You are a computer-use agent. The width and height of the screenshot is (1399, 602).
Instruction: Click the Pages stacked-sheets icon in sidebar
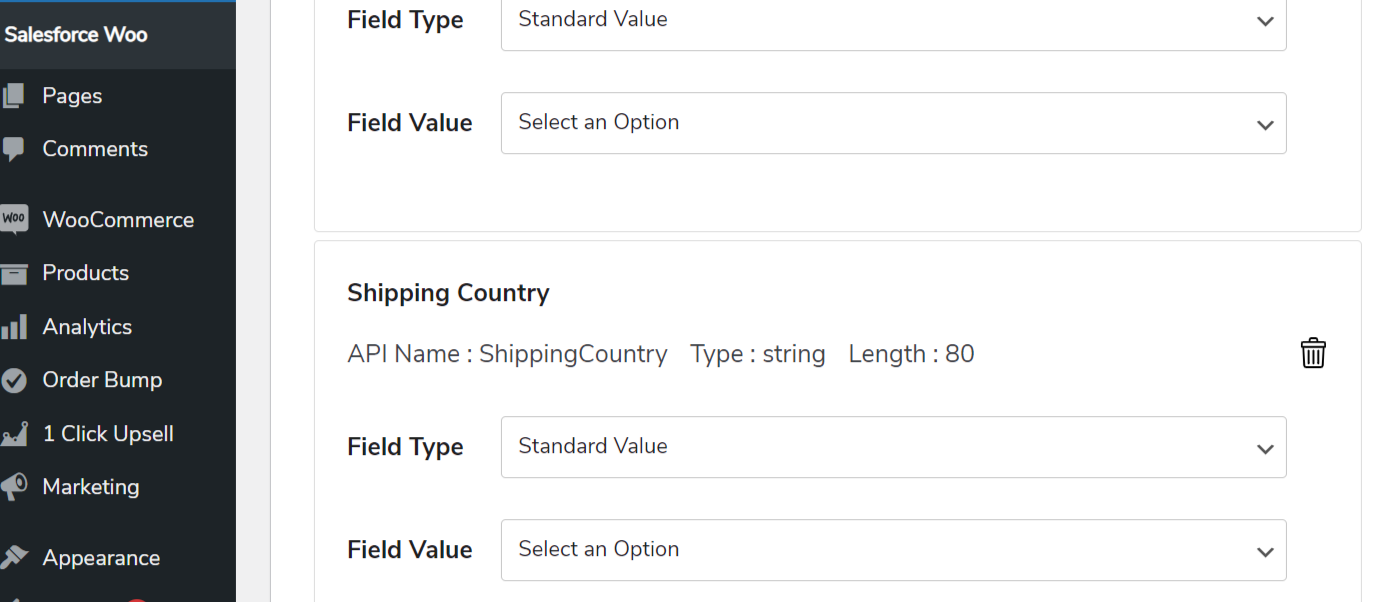pos(13,96)
